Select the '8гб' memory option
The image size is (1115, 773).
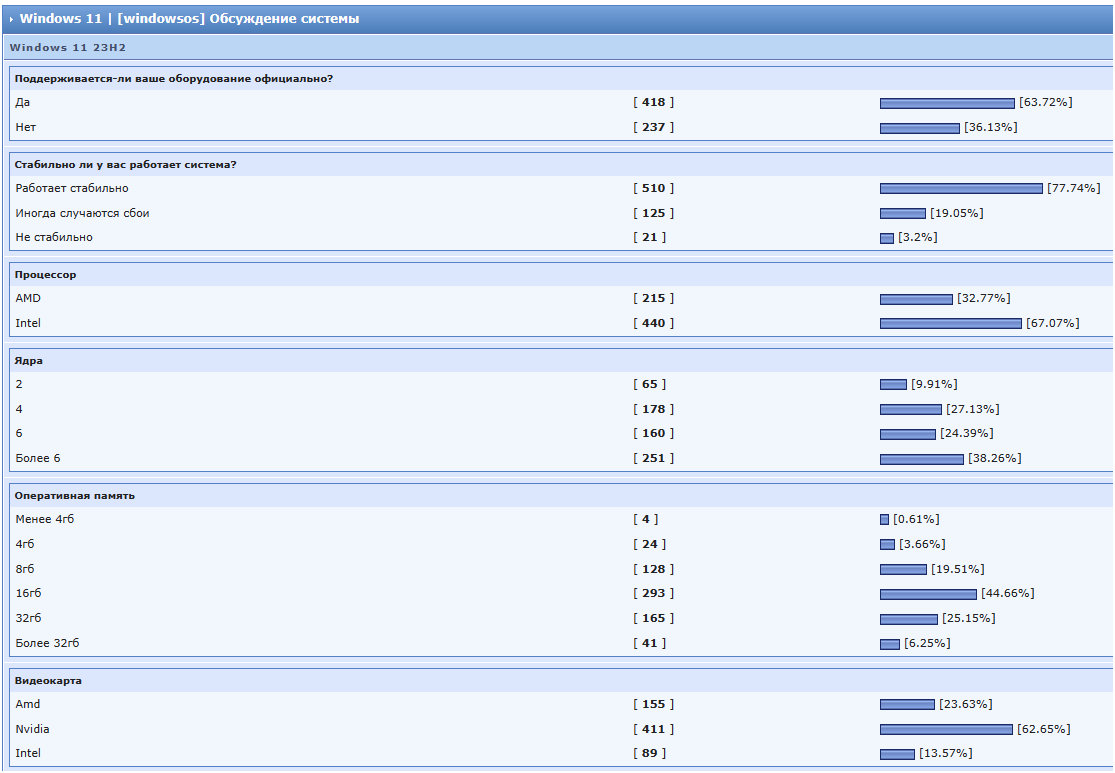coord(25,570)
